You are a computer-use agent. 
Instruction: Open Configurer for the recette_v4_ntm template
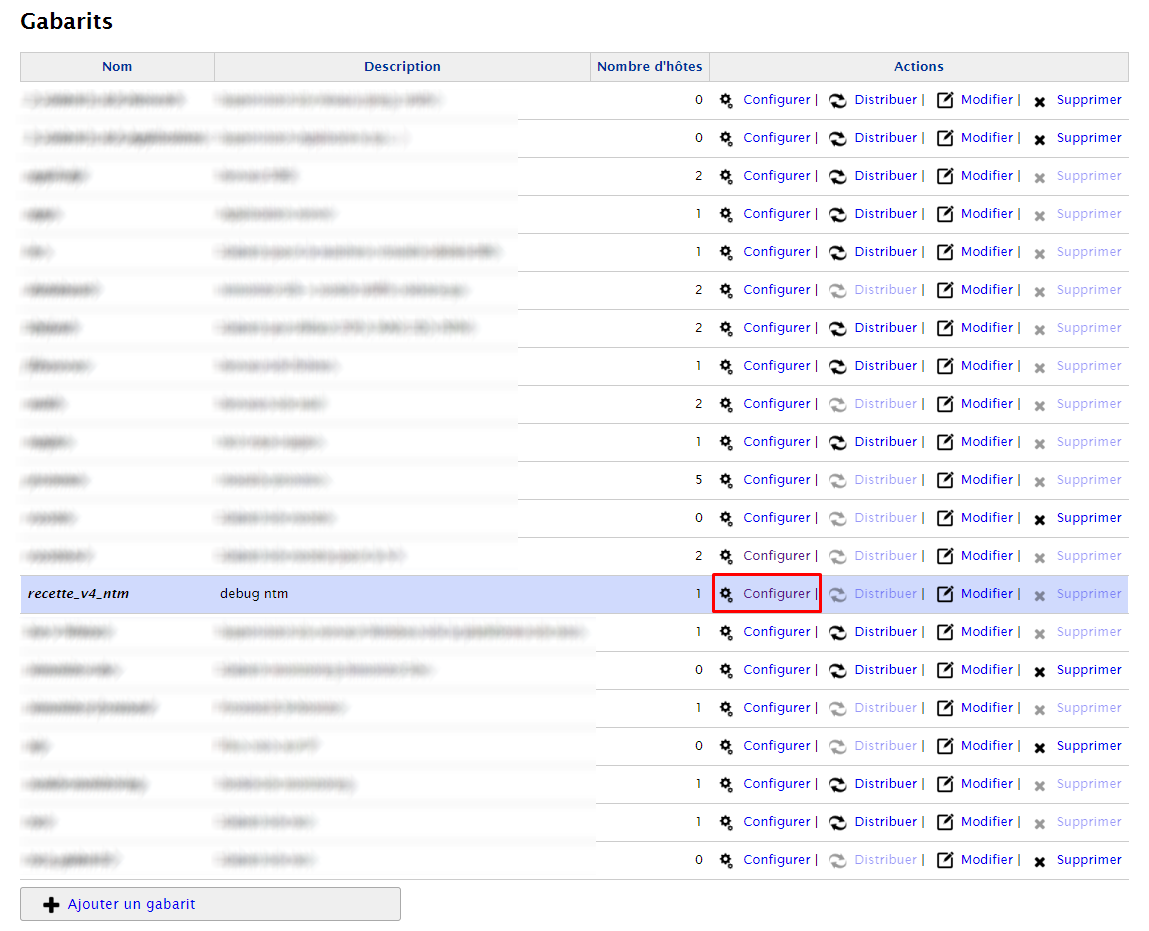pos(777,593)
